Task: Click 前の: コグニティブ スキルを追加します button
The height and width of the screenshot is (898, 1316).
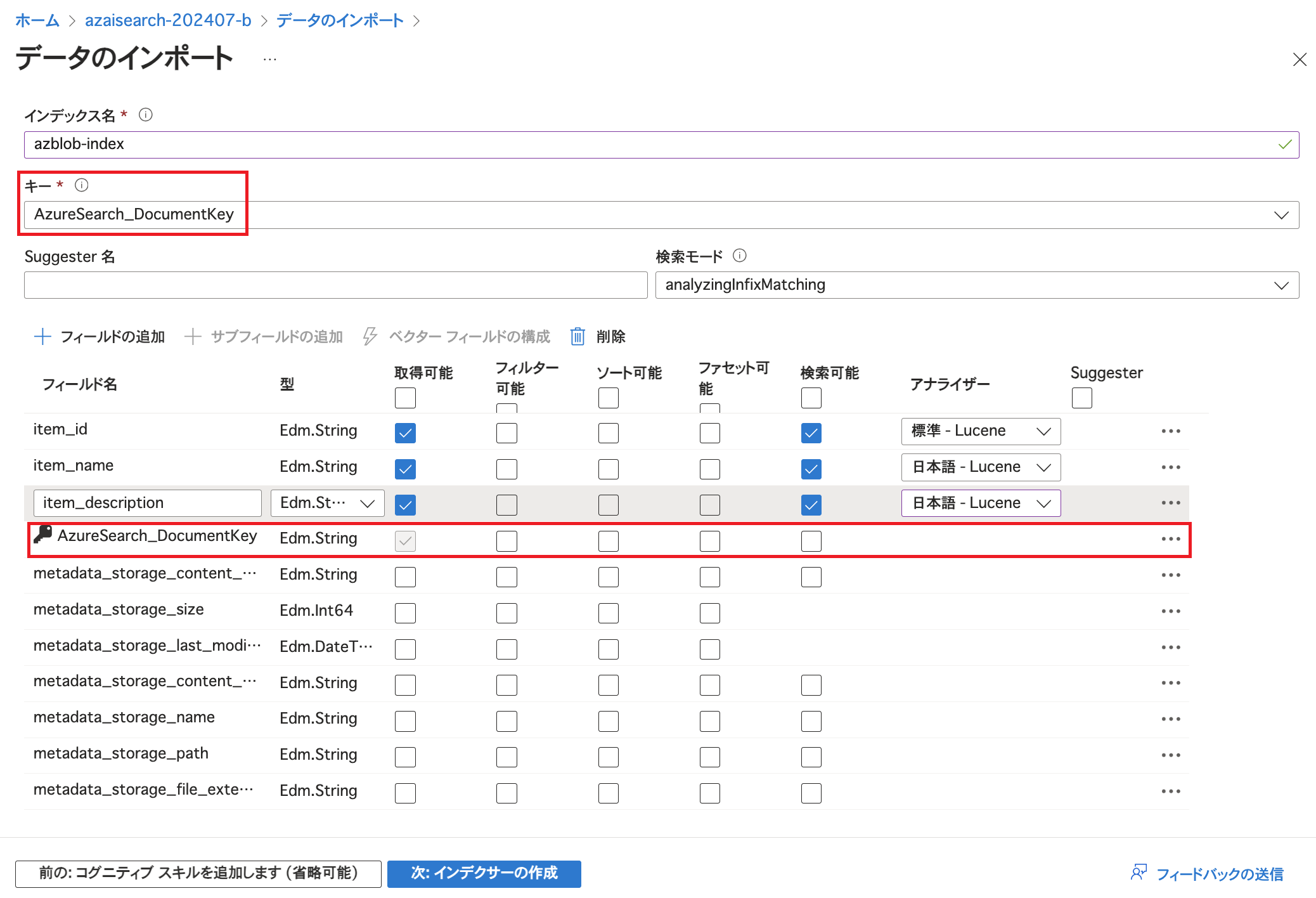Action: click(198, 873)
